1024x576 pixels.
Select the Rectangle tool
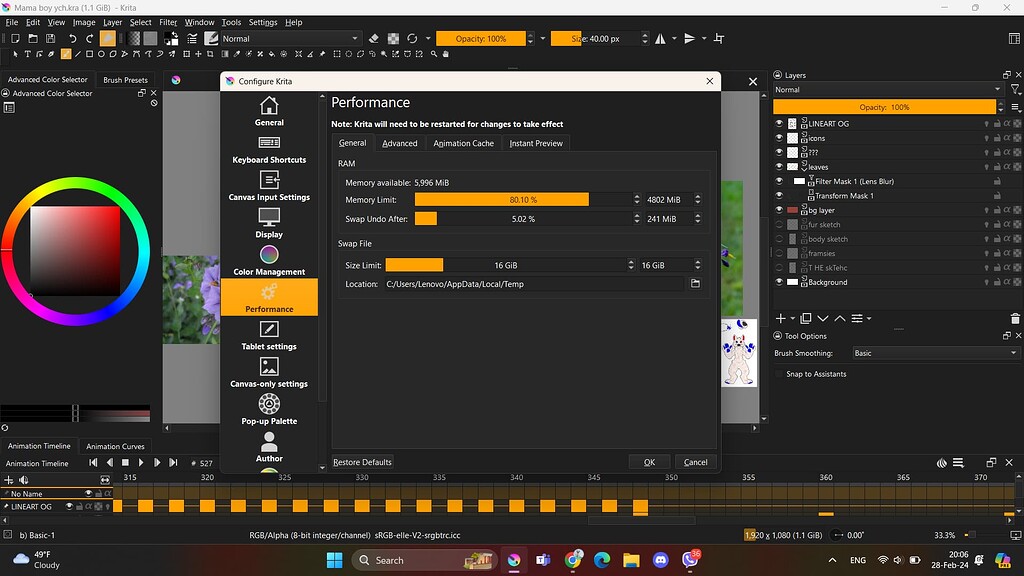pos(89,54)
